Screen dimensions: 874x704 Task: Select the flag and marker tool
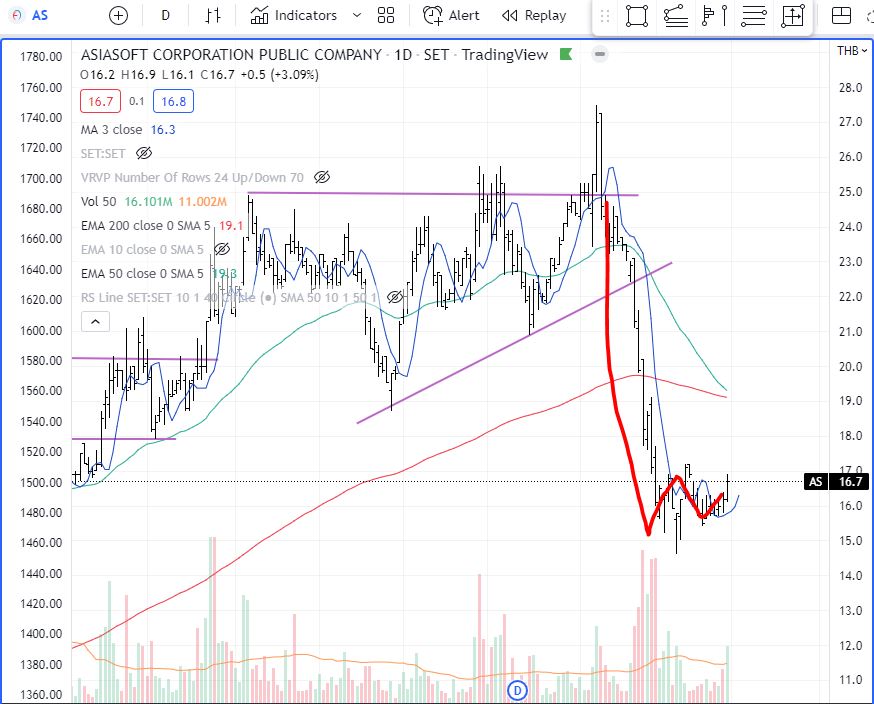click(714, 16)
